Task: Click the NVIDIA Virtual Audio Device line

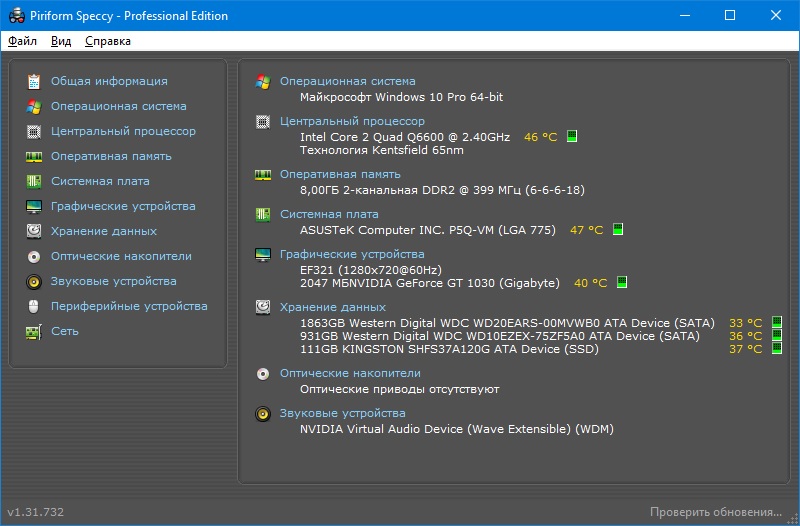Action: point(457,429)
